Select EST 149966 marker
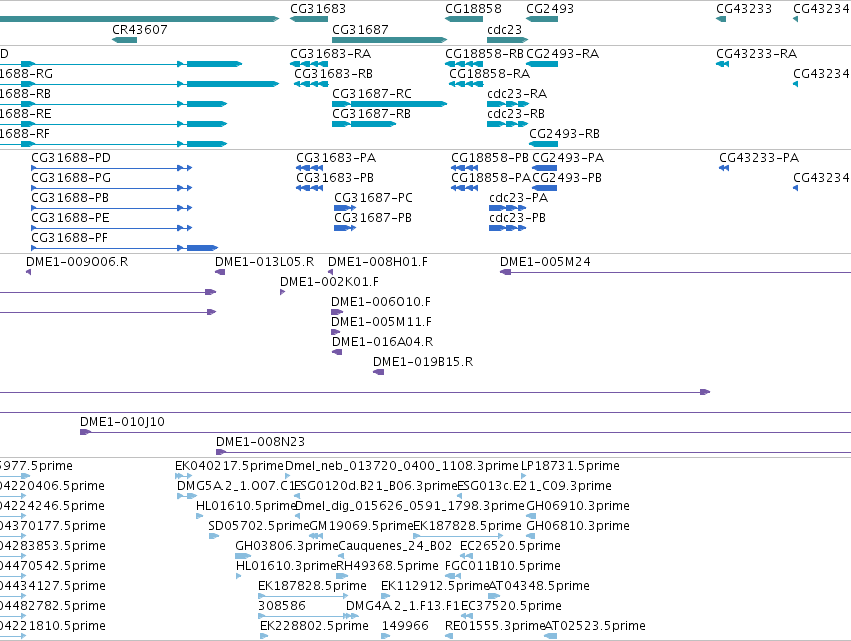Image resolution: width=851 pixels, height=641 pixels. pyautogui.click(x=385, y=636)
